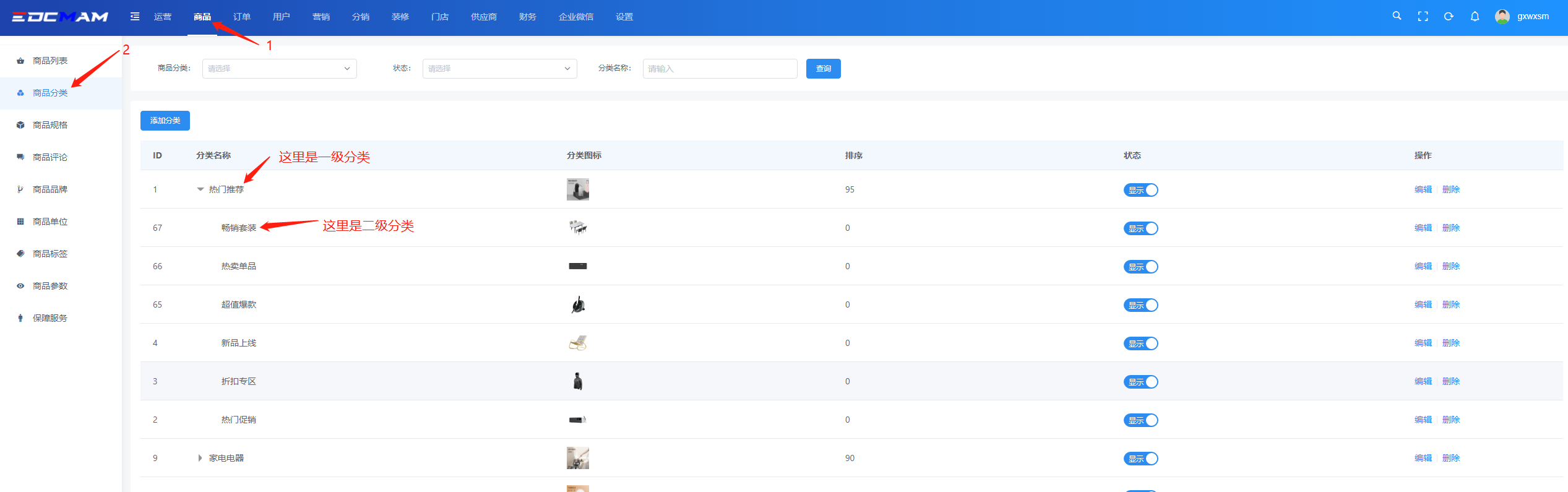Open the 状态 filter dropdown

click(499, 69)
